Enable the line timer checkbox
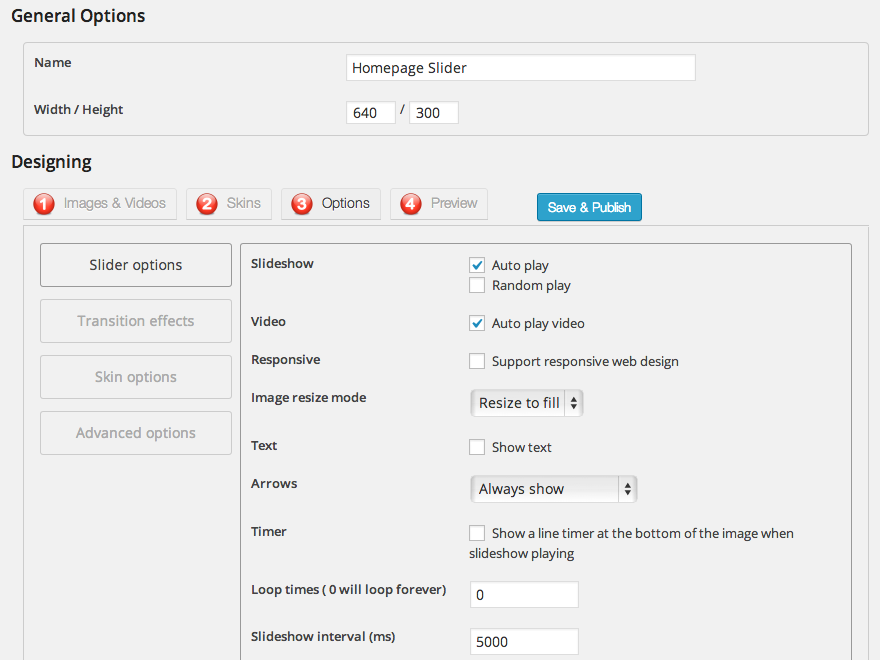 click(477, 533)
